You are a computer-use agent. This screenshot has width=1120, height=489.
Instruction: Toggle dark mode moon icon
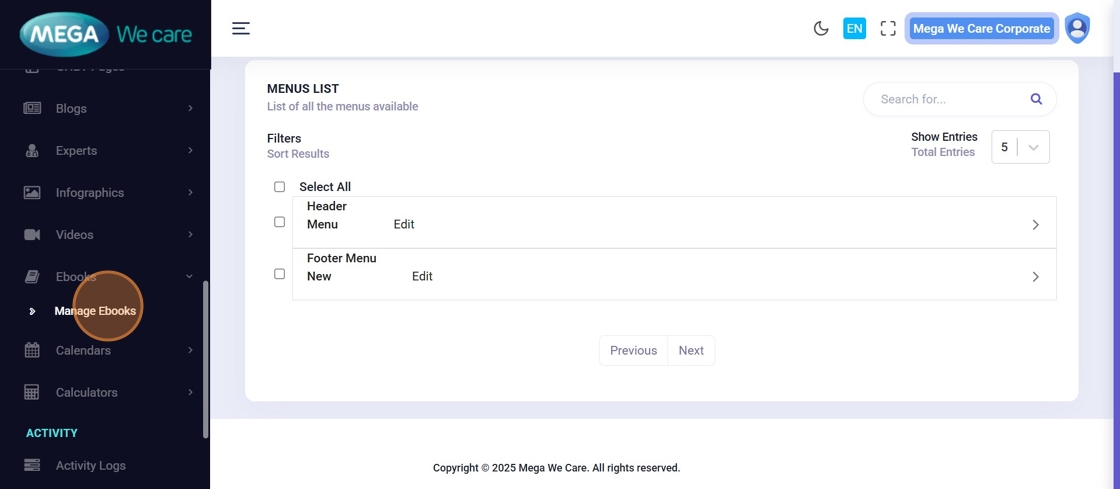(821, 28)
